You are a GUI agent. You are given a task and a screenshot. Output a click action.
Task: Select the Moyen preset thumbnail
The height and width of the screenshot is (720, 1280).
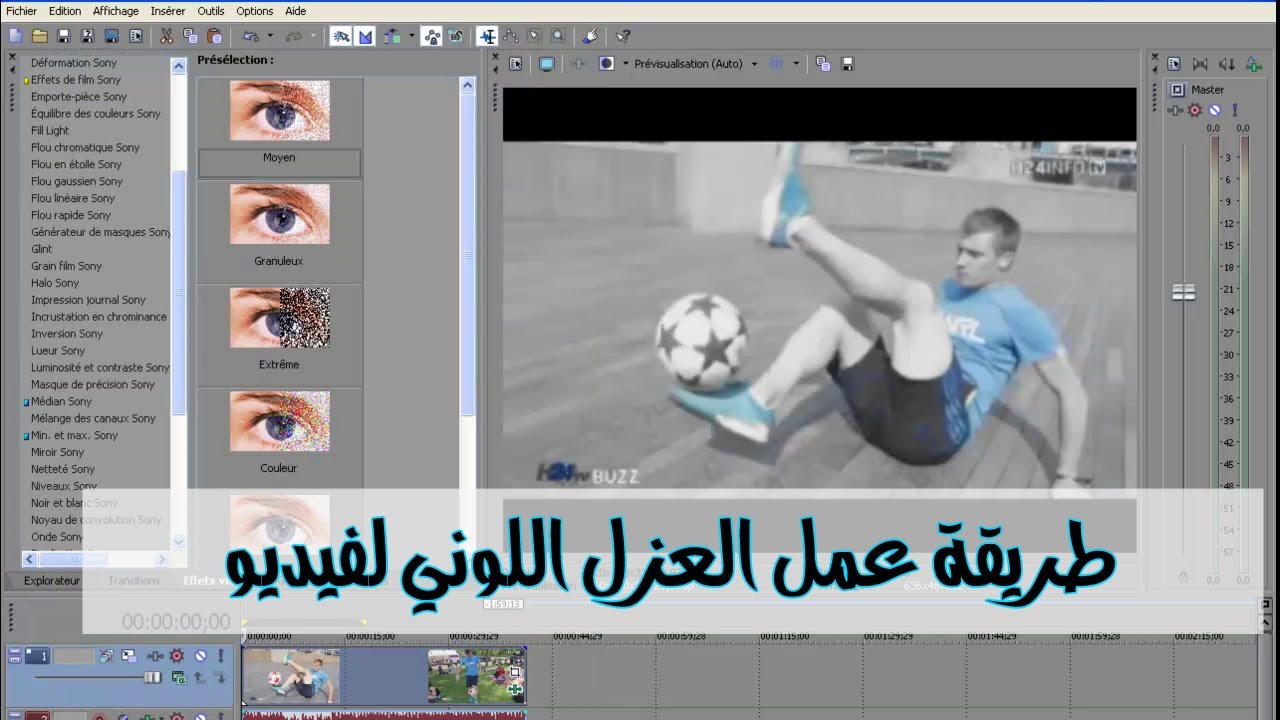click(x=279, y=110)
